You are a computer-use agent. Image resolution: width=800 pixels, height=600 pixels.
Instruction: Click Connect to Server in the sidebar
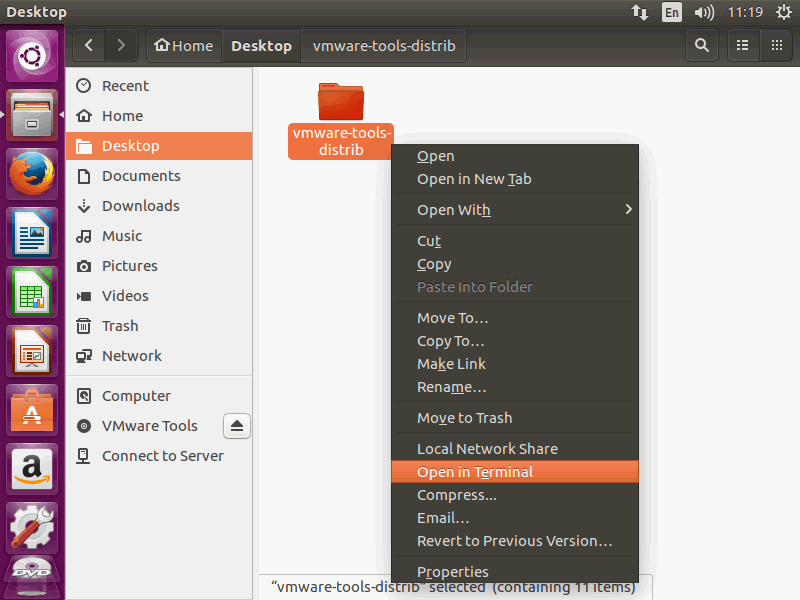[x=159, y=456]
